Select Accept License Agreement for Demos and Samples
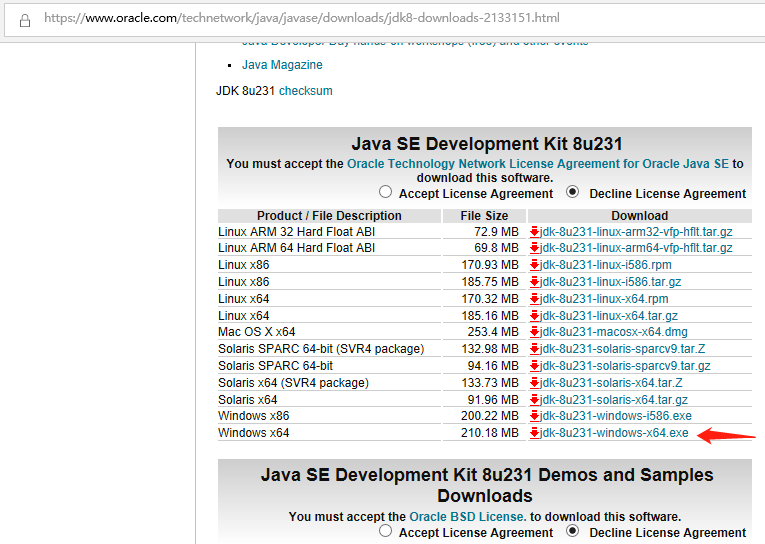765x544 pixels. 386,532
